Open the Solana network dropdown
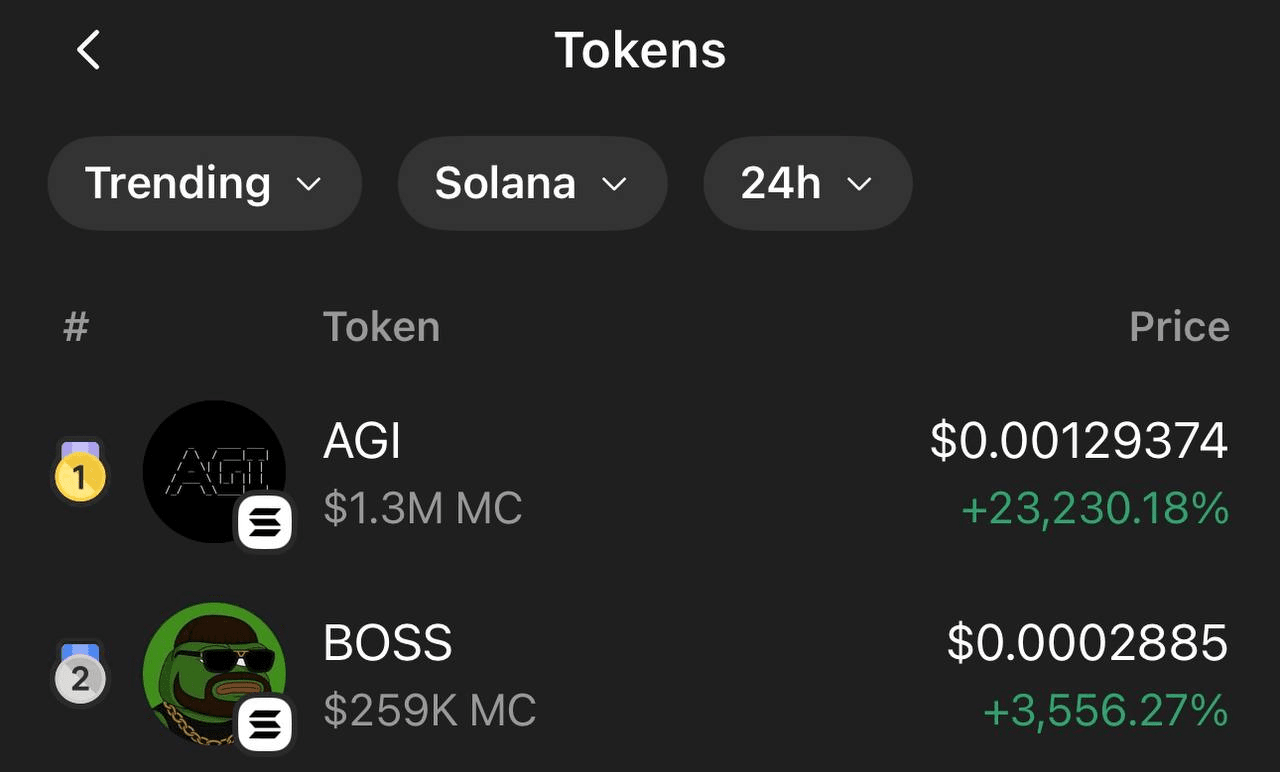 pos(531,184)
